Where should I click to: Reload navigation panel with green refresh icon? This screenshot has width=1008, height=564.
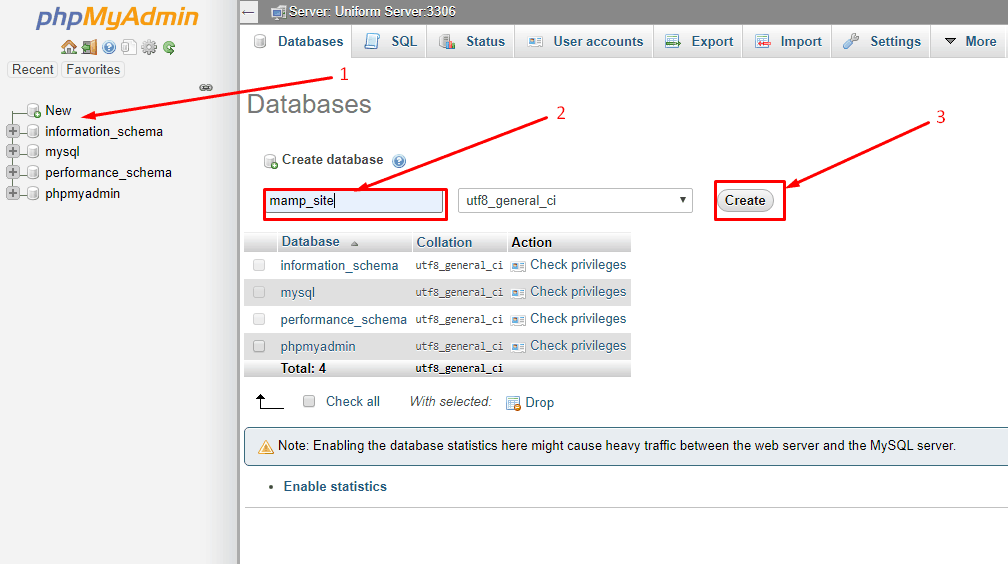169,47
